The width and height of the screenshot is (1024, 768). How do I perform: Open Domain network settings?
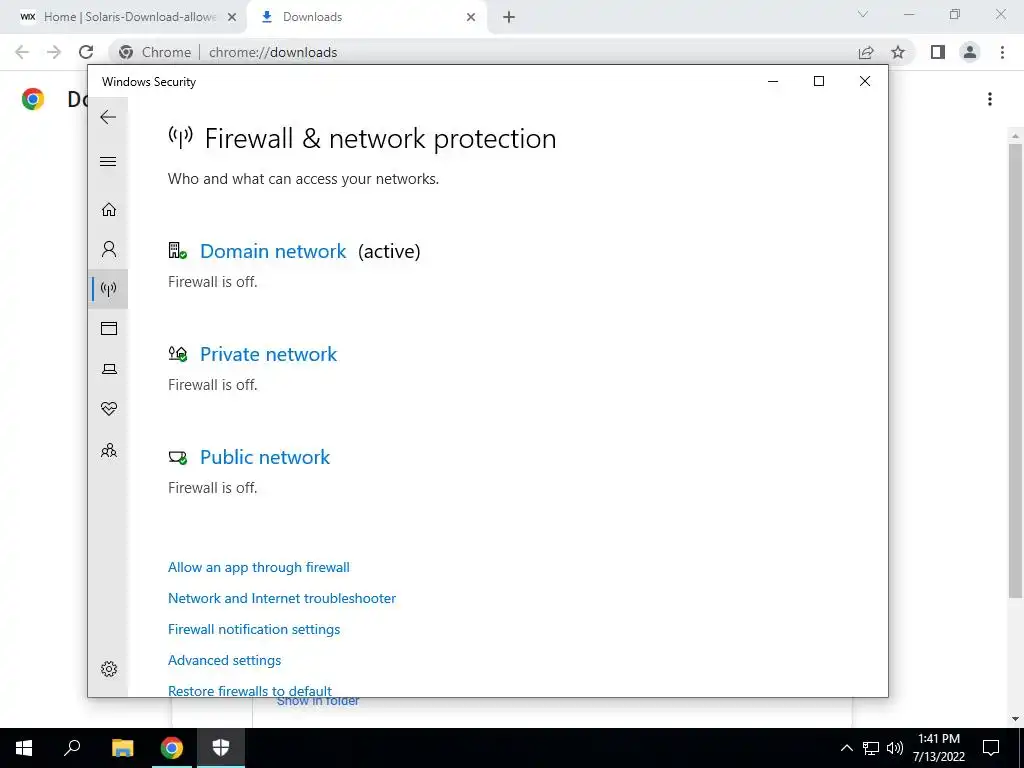[x=273, y=252]
